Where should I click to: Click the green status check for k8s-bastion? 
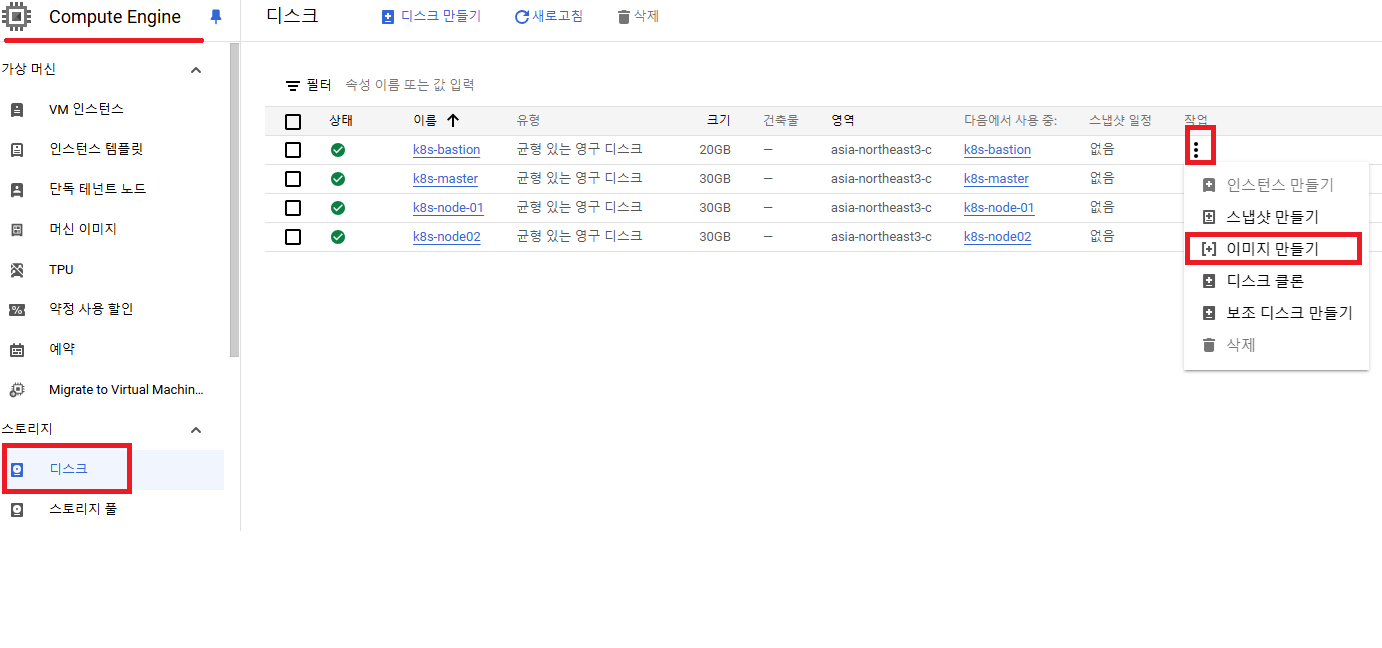[338, 150]
